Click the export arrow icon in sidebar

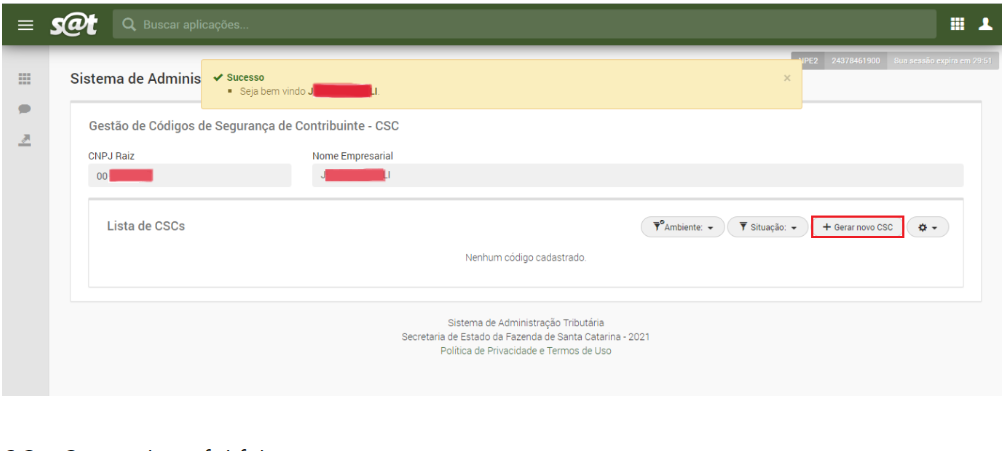point(26,139)
